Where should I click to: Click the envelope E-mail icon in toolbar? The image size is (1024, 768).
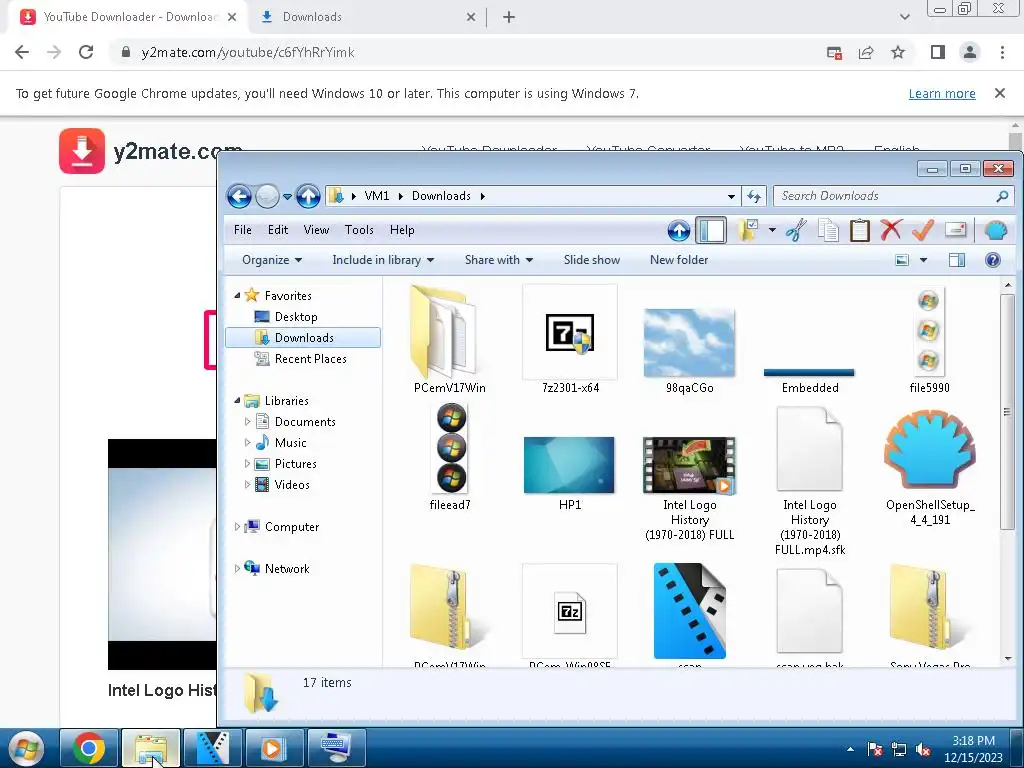coord(955,230)
